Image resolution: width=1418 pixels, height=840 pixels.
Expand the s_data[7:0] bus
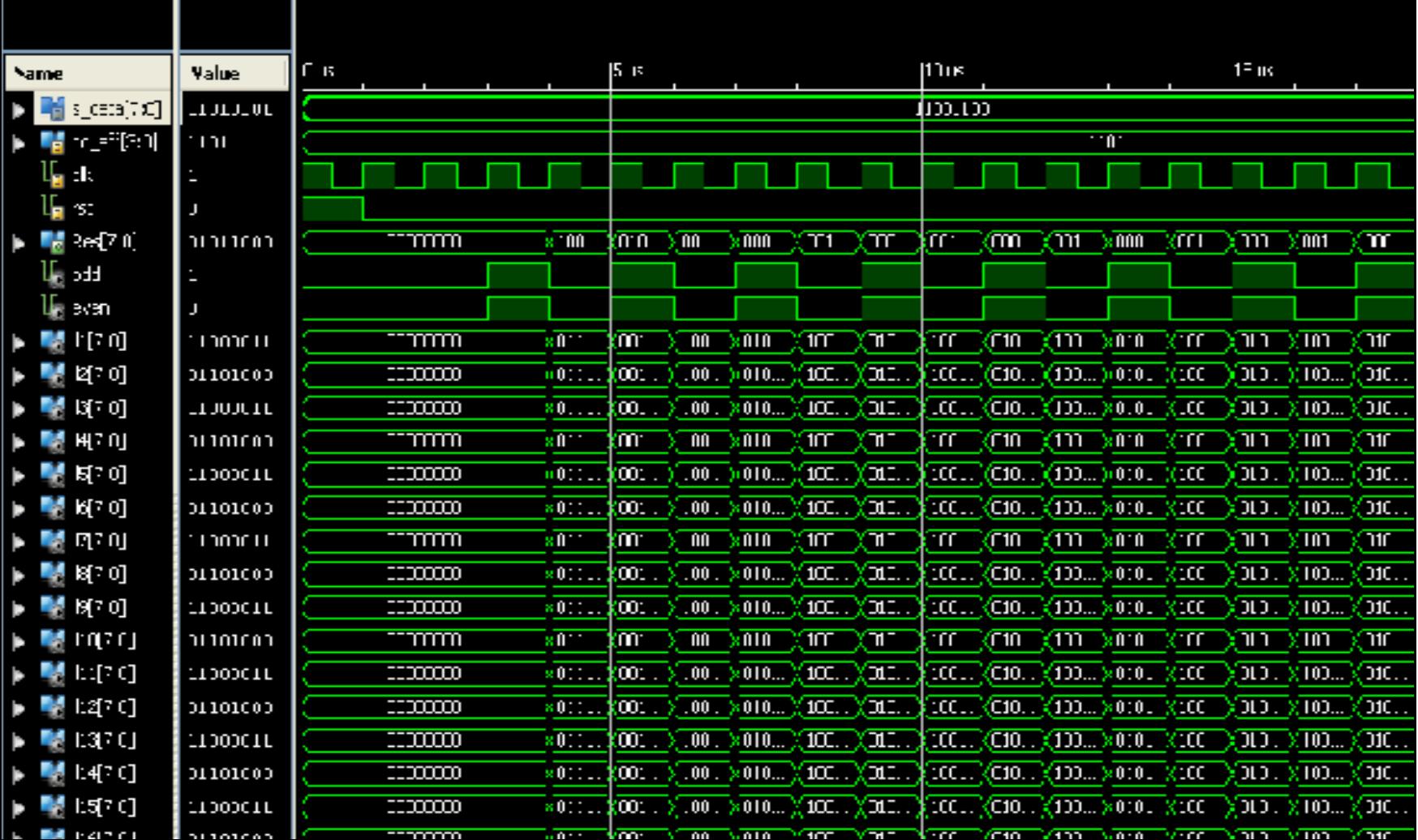coord(19,109)
